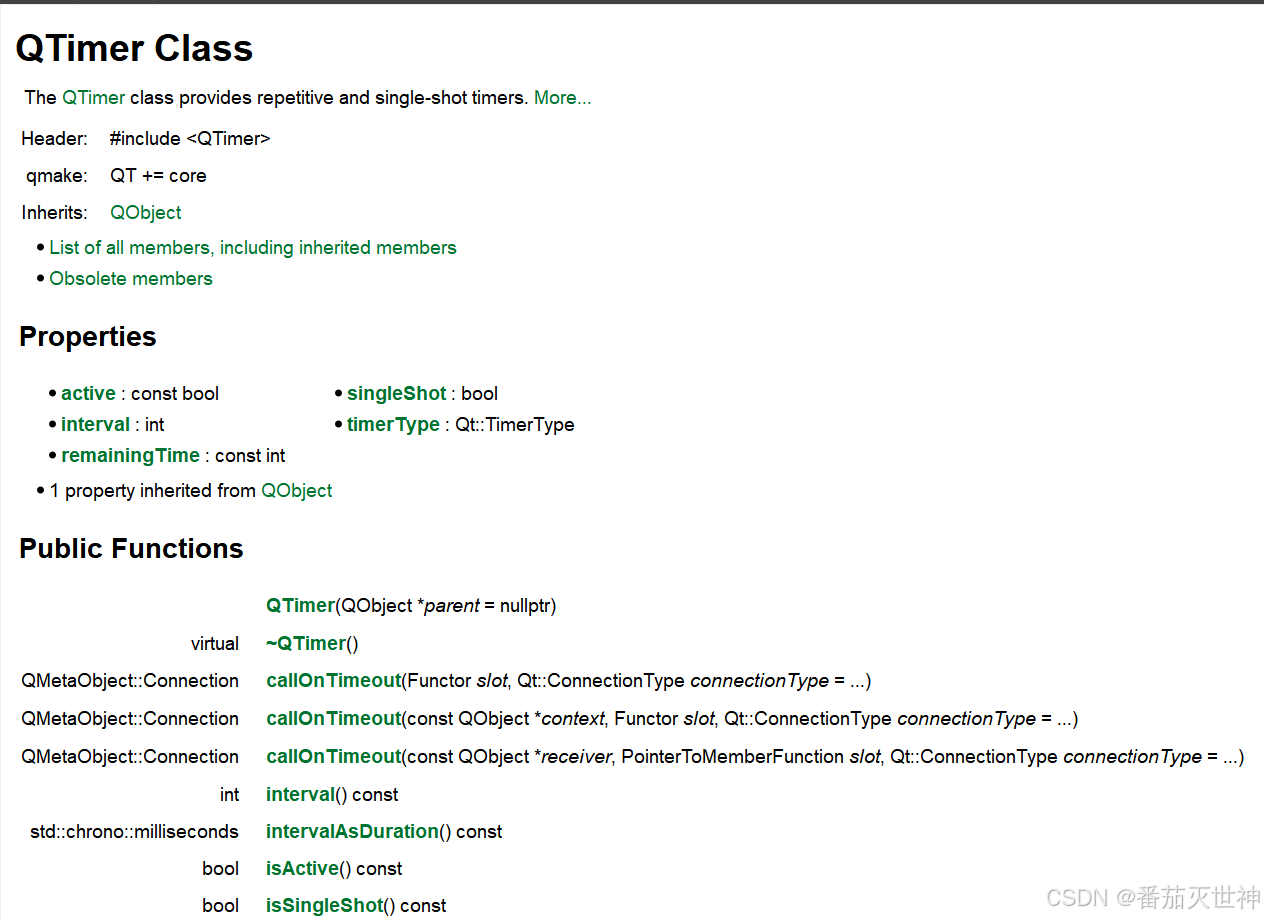Open callOnTimeout with Functor slot only
This screenshot has width=1264, height=919.
(x=333, y=681)
